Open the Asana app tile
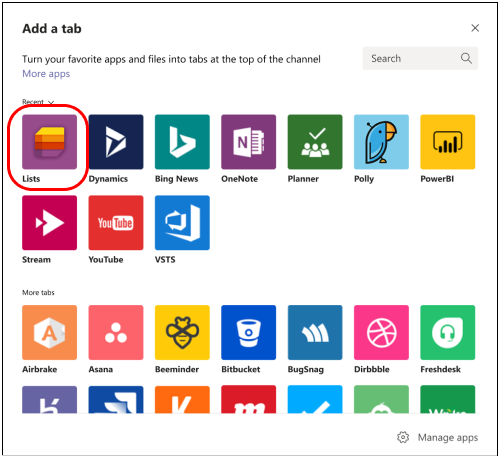This screenshot has width=500, height=456. tap(116, 332)
